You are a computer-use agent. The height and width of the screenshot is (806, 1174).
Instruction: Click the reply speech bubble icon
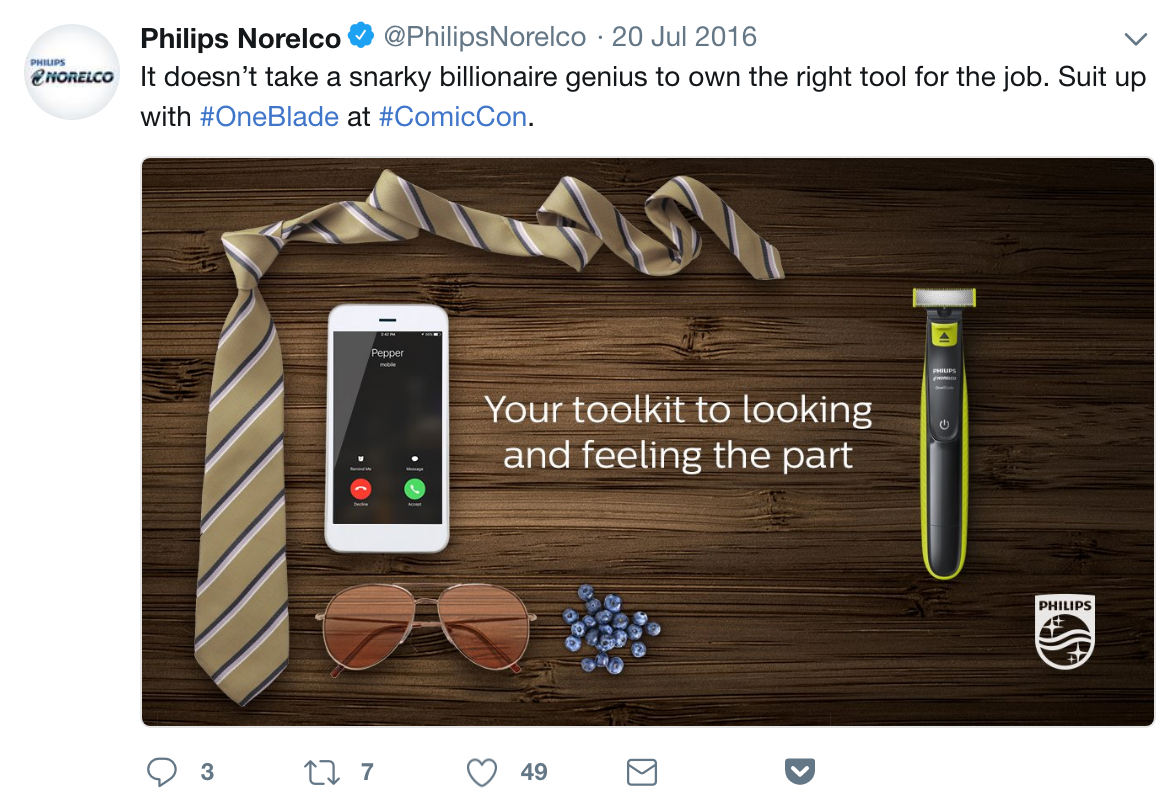162,772
